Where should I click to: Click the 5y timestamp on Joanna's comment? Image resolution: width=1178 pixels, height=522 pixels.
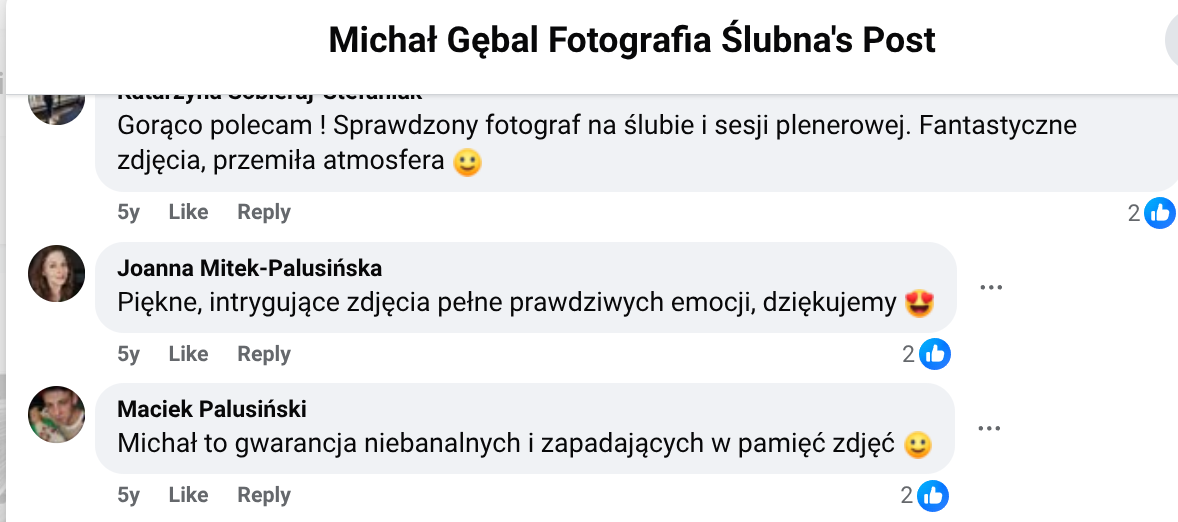[129, 354]
